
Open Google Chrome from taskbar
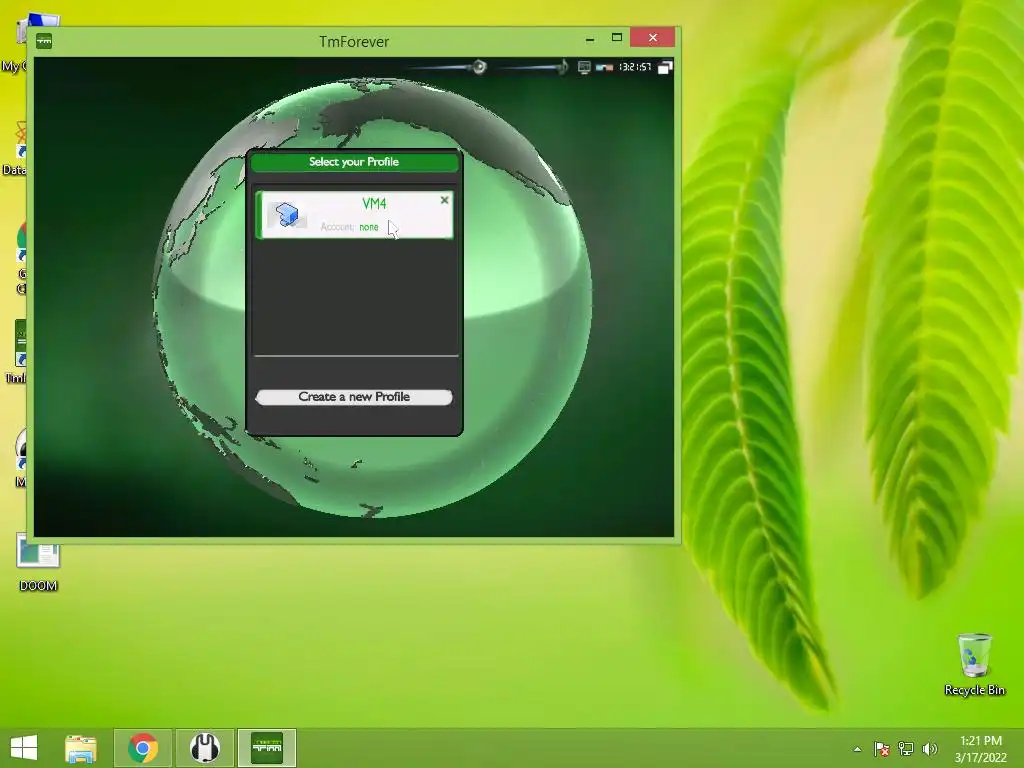pyautogui.click(x=143, y=748)
